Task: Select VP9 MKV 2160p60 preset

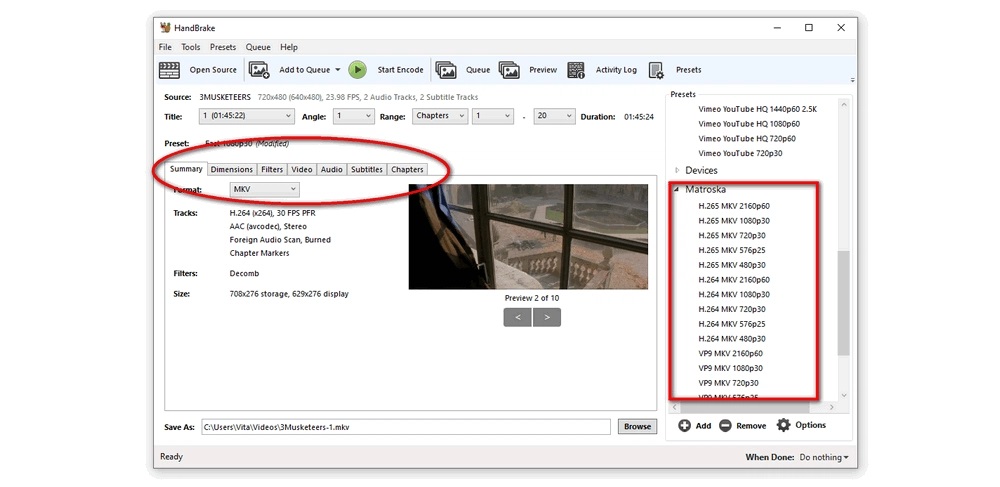Action: pyautogui.click(x=730, y=353)
